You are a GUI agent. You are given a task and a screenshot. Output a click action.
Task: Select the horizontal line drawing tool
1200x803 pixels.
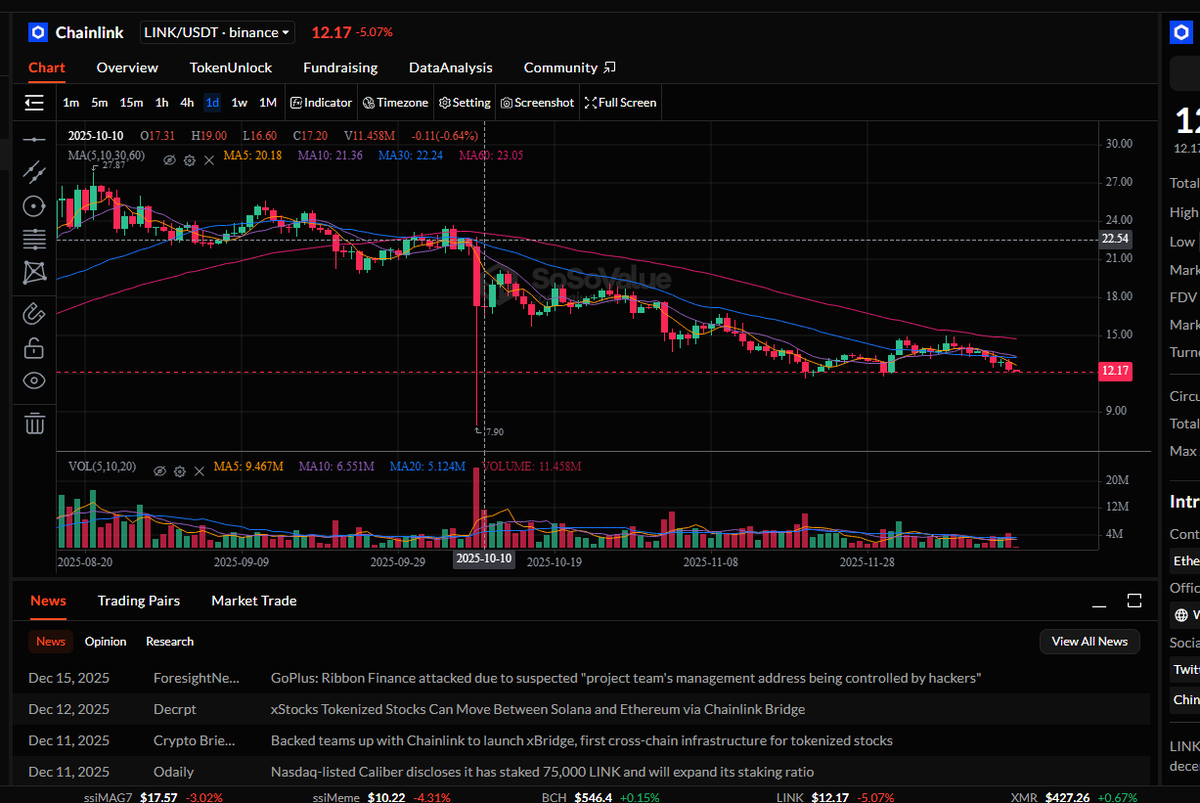(x=34, y=139)
